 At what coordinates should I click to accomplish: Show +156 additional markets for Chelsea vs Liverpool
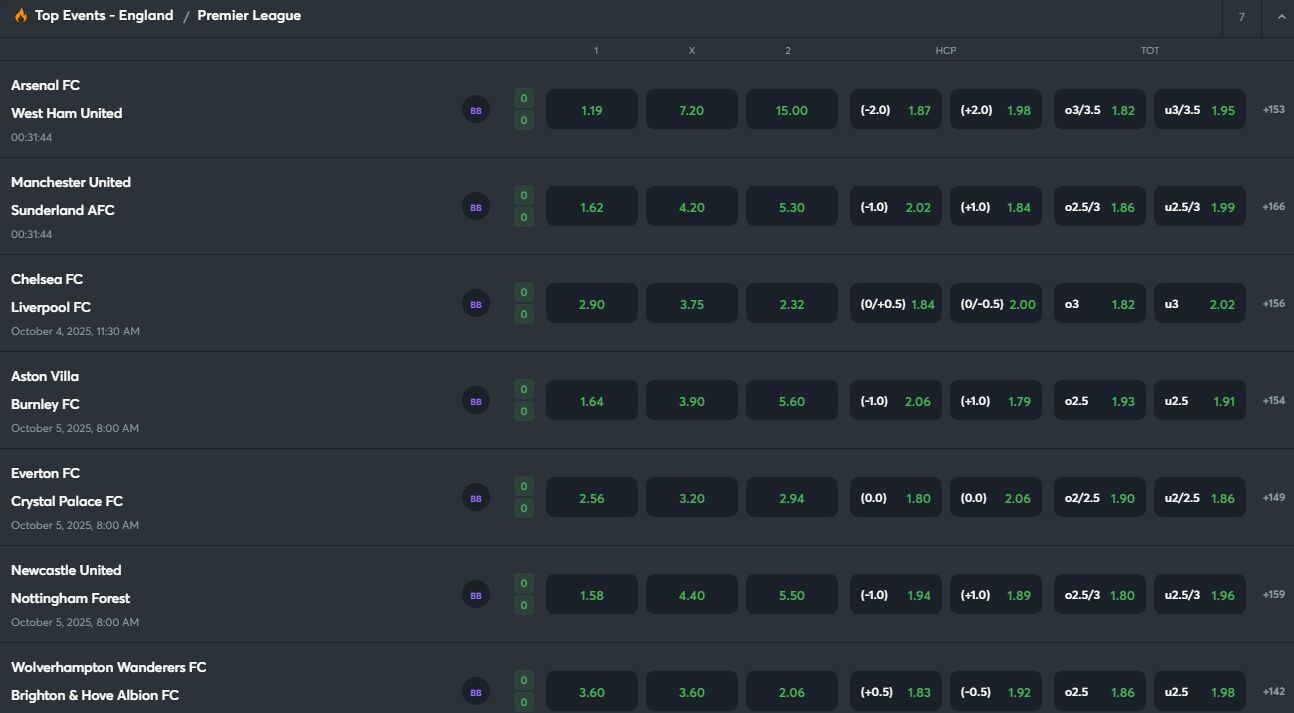(x=1273, y=304)
